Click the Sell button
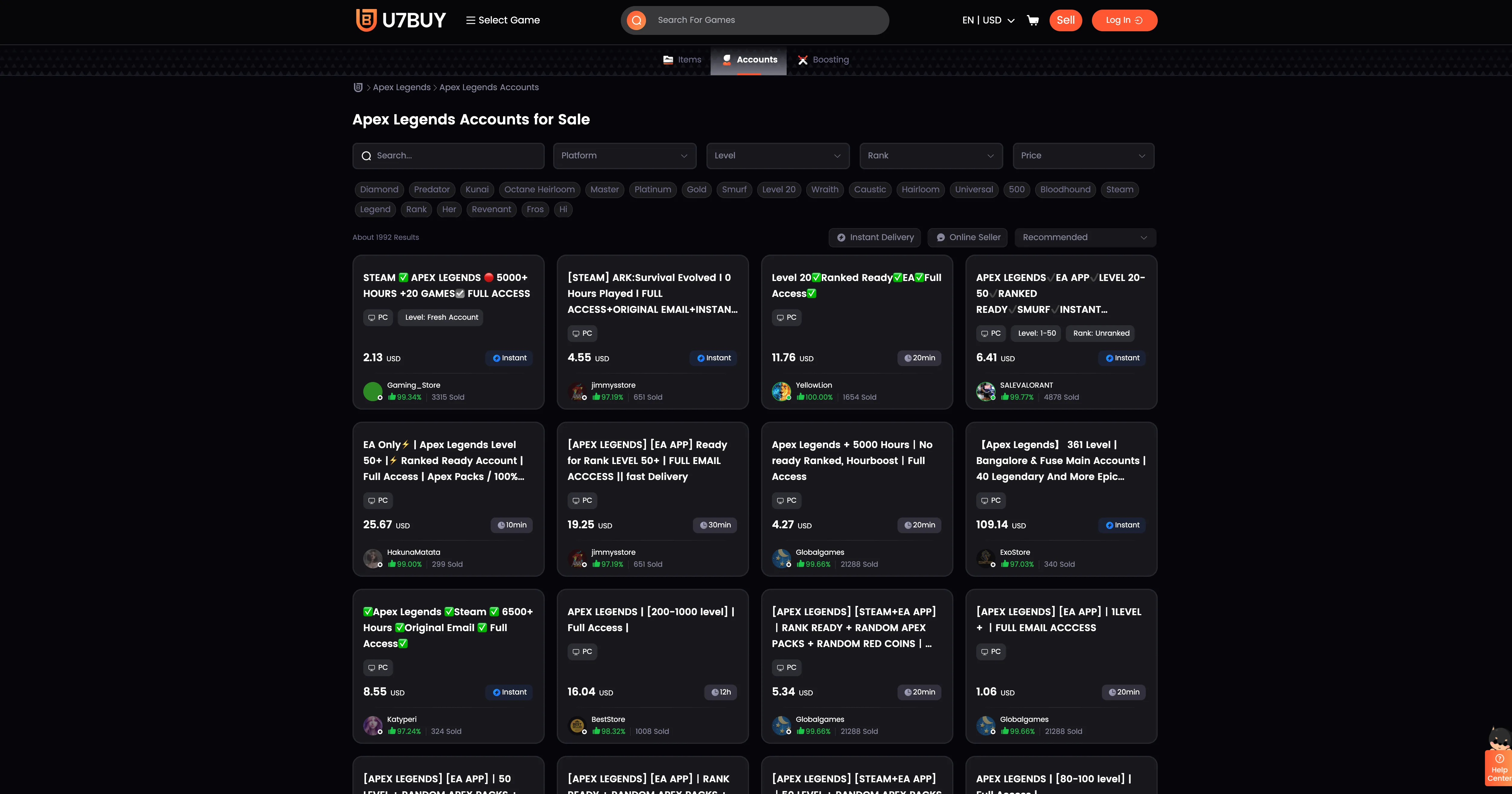 1065,20
